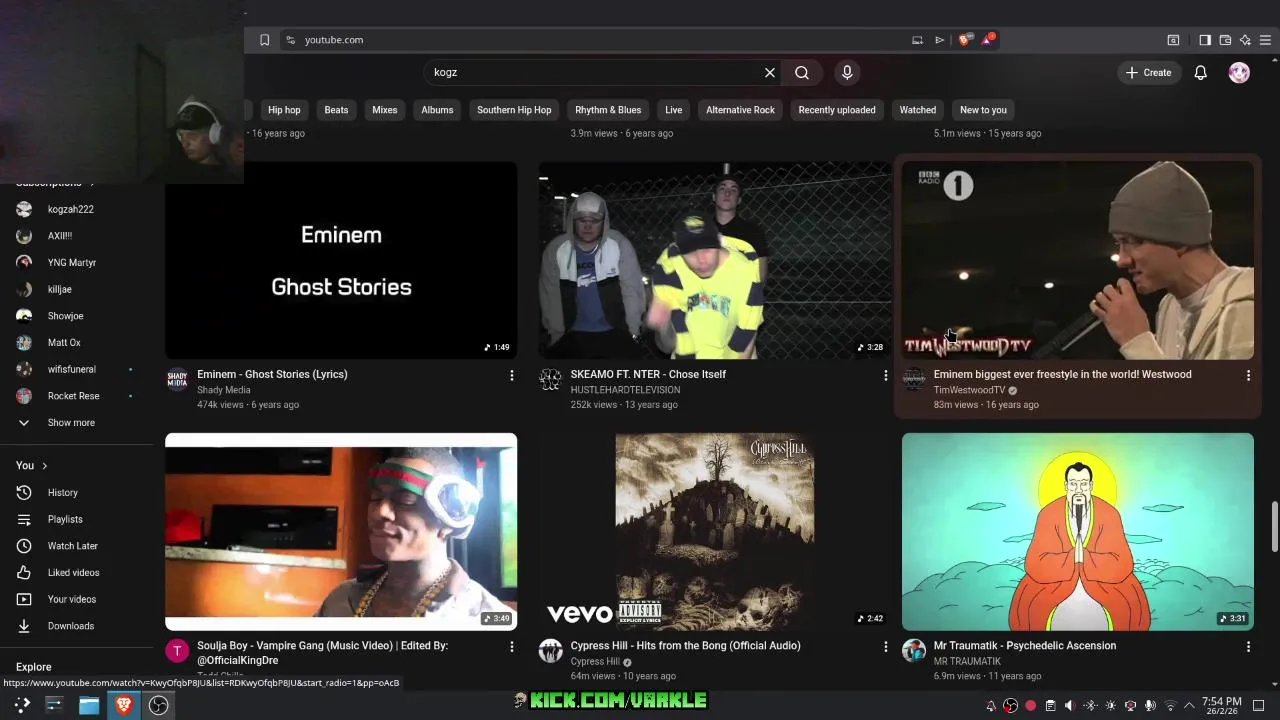Clear the search box using the X icon
This screenshot has width=1280, height=720.
[x=770, y=72]
